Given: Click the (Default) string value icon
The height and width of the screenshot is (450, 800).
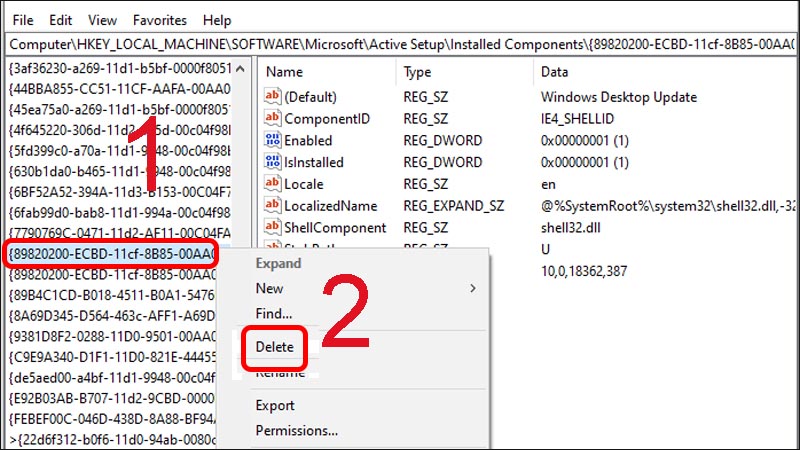Looking at the screenshot, I should 272,96.
